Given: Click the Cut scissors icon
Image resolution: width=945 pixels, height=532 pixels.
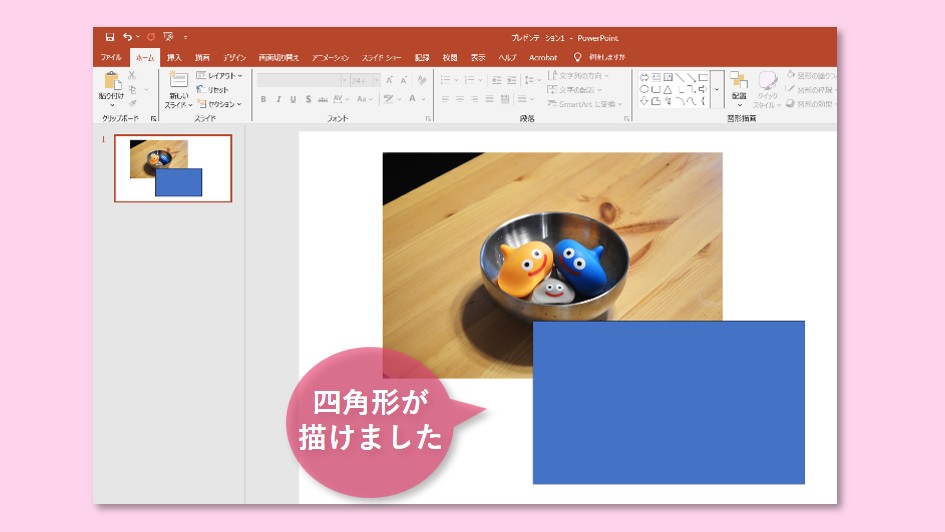Looking at the screenshot, I should [x=132, y=75].
